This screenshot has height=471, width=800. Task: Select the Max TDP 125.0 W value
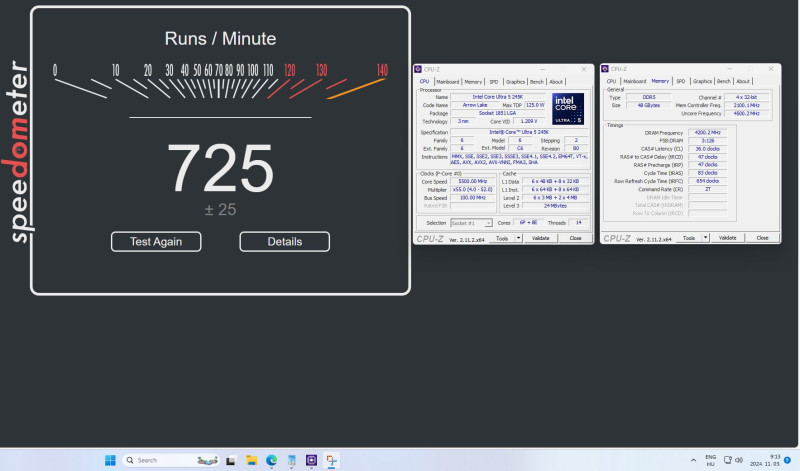535,105
